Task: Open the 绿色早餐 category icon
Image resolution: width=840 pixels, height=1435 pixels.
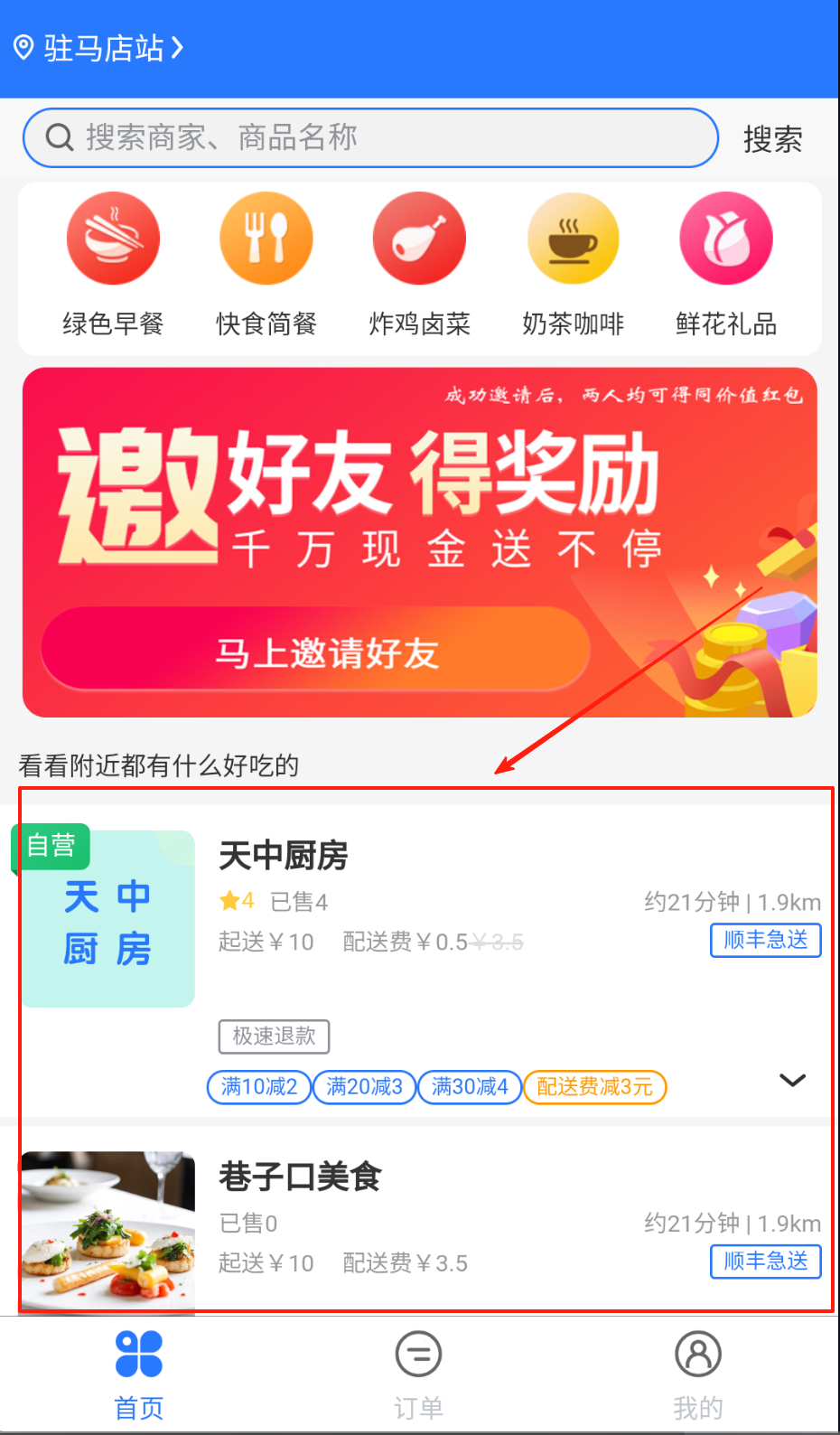Action: 113,239
